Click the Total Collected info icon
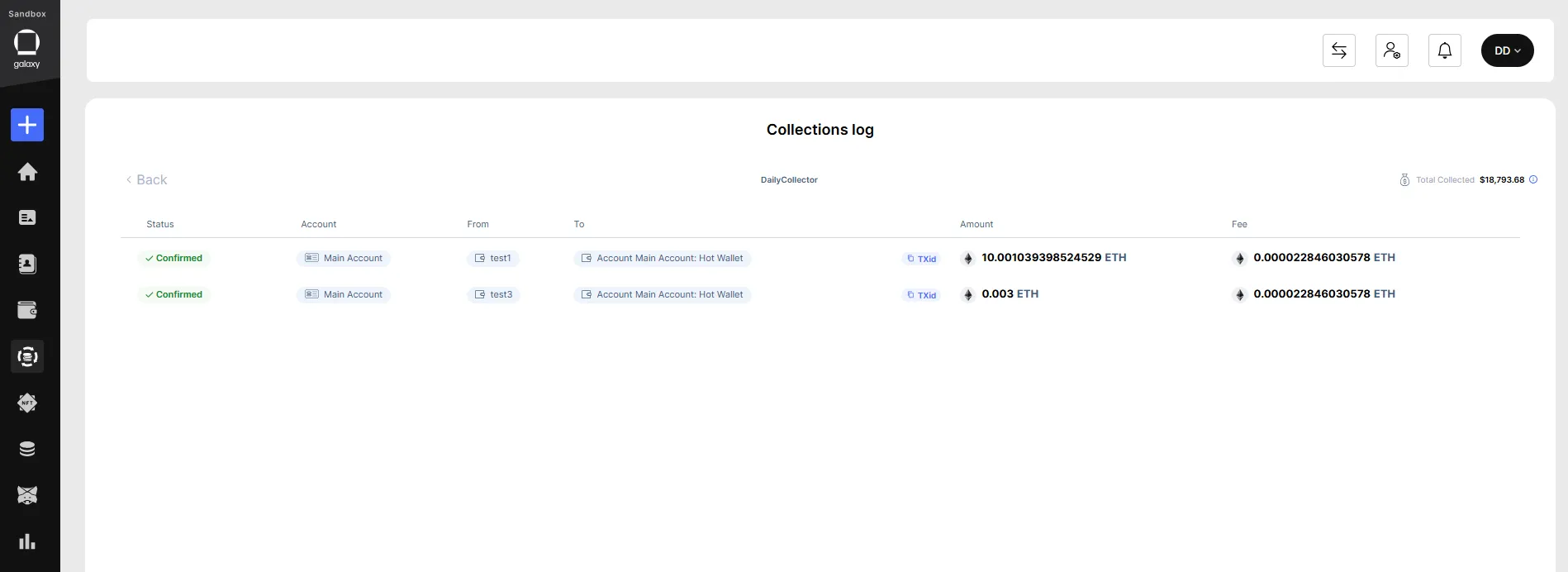This screenshot has width=1568, height=572. coord(1533,179)
